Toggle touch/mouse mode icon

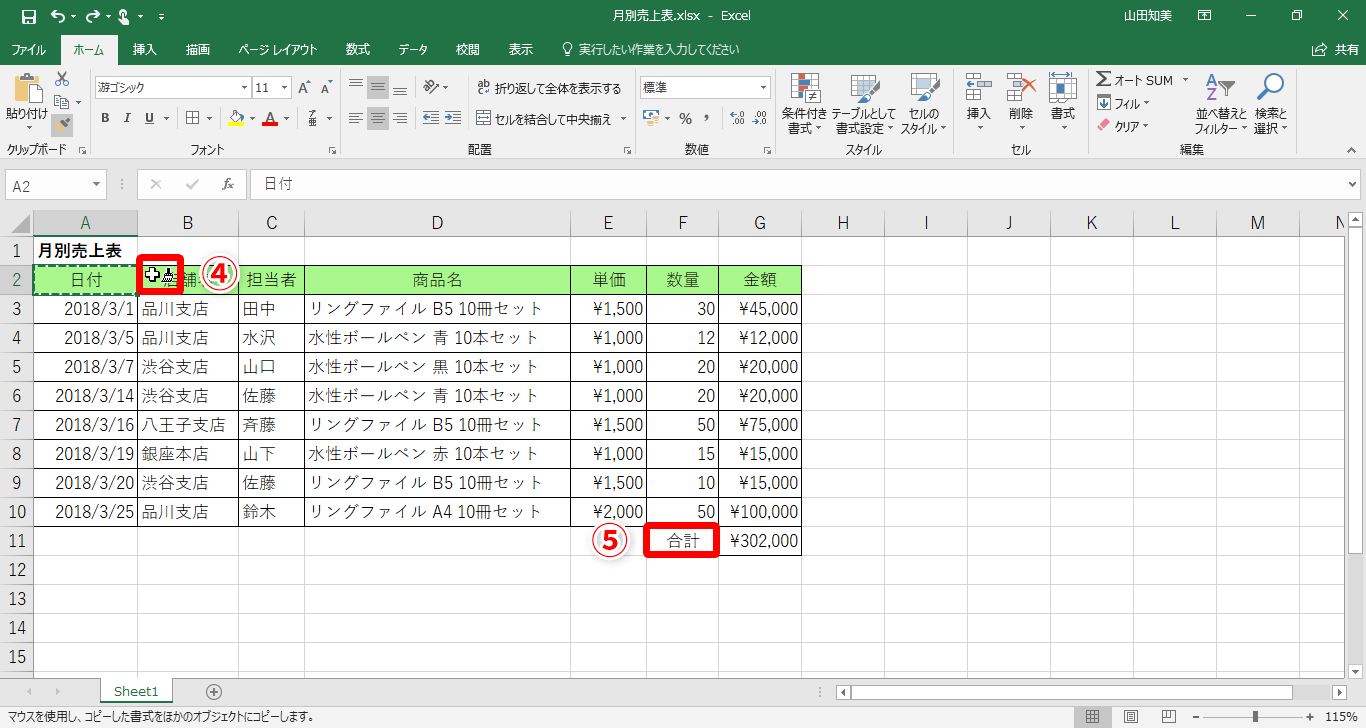tap(124, 16)
